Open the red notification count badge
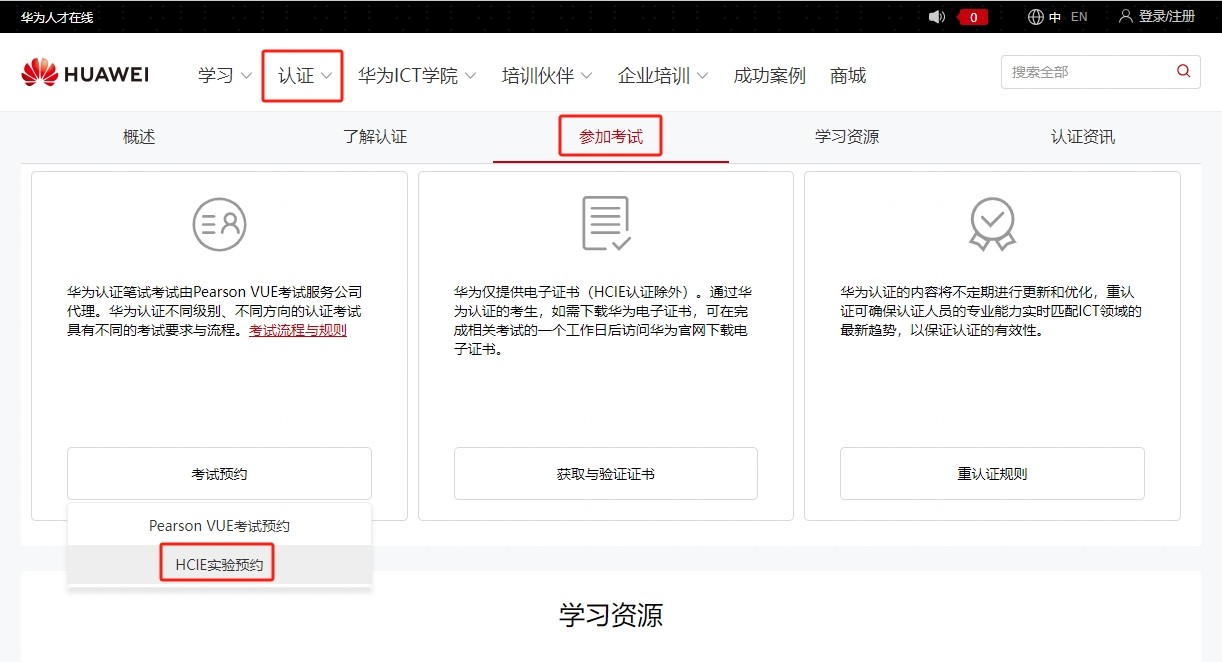The height and width of the screenshot is (662, 1222). point(973,17)
